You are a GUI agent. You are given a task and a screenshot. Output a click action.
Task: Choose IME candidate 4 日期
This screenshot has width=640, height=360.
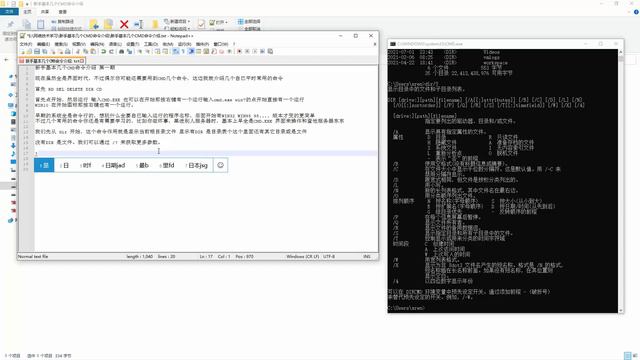(x=113, y=165)
